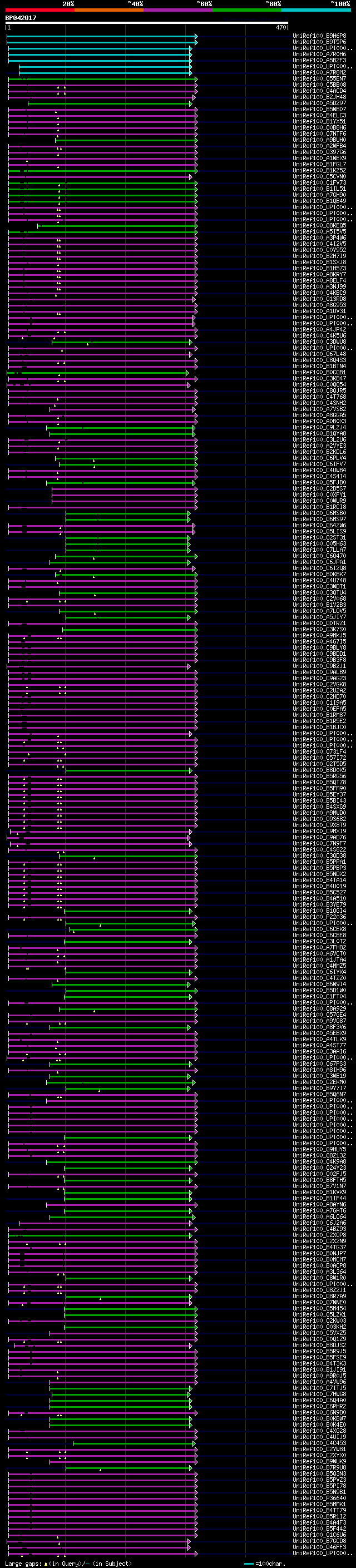The width and height of the screenshot is (356, 1568).
Task: Select hit UniRef100_A5B2F3
Action: pos(319,60)
